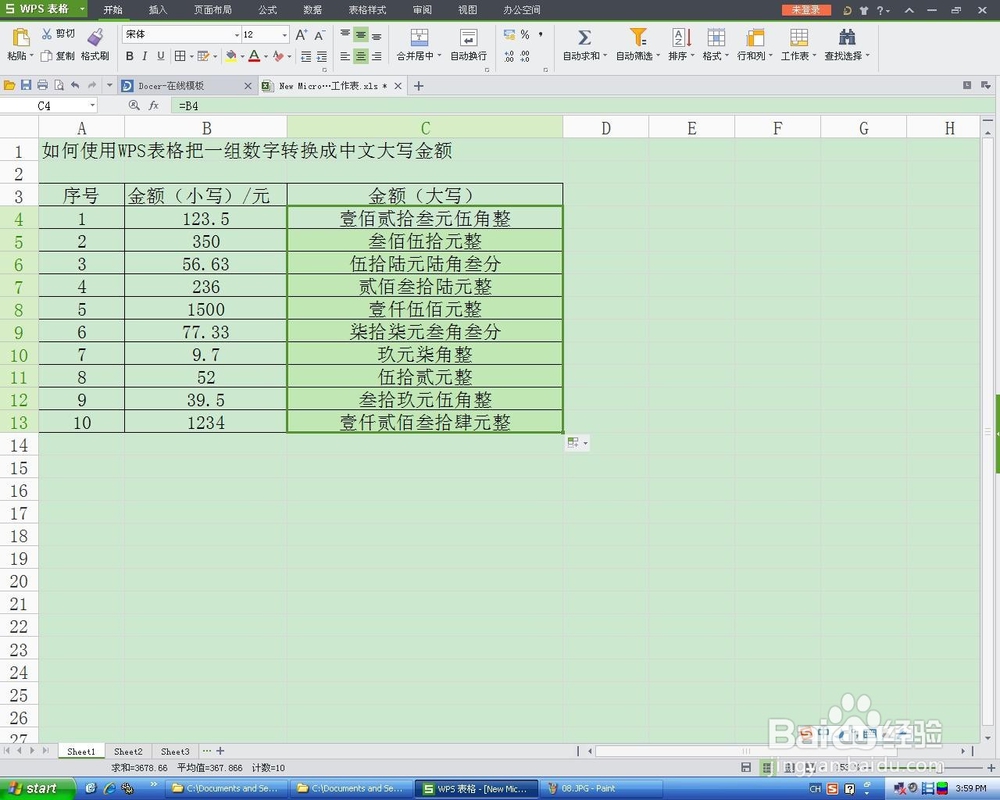Open the font name dropdown showing 宋体
This screenshot has width=1000, height=800.
tap(236, 34)
